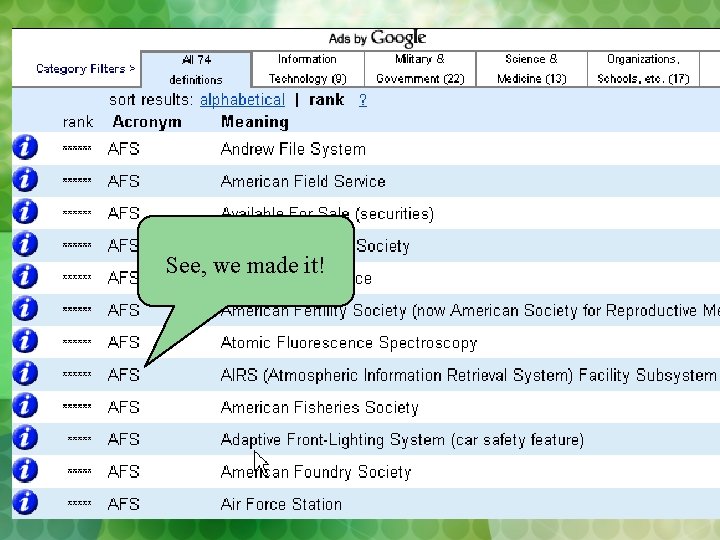Viewport: 720px width, 540px height.
Task: Select the All 74 definitions tab
Action: point(196,69)
